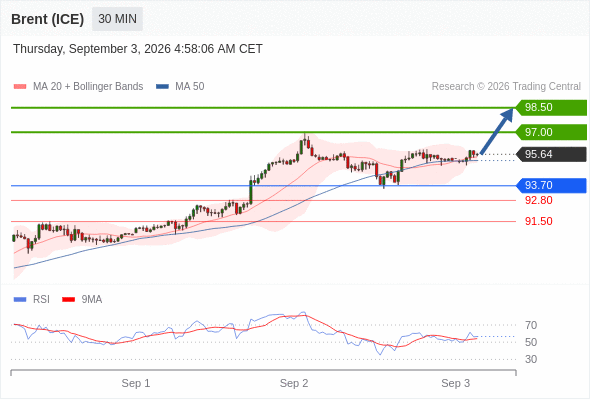Click the 92.80 red support label
Viewport: 590px width, 400px height.
(539, 200)
